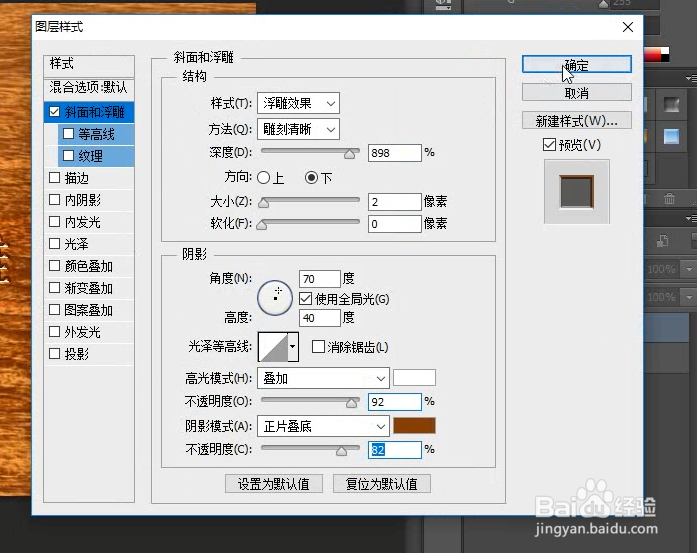Enable the 光泽 checkbox

coord(54,244)
